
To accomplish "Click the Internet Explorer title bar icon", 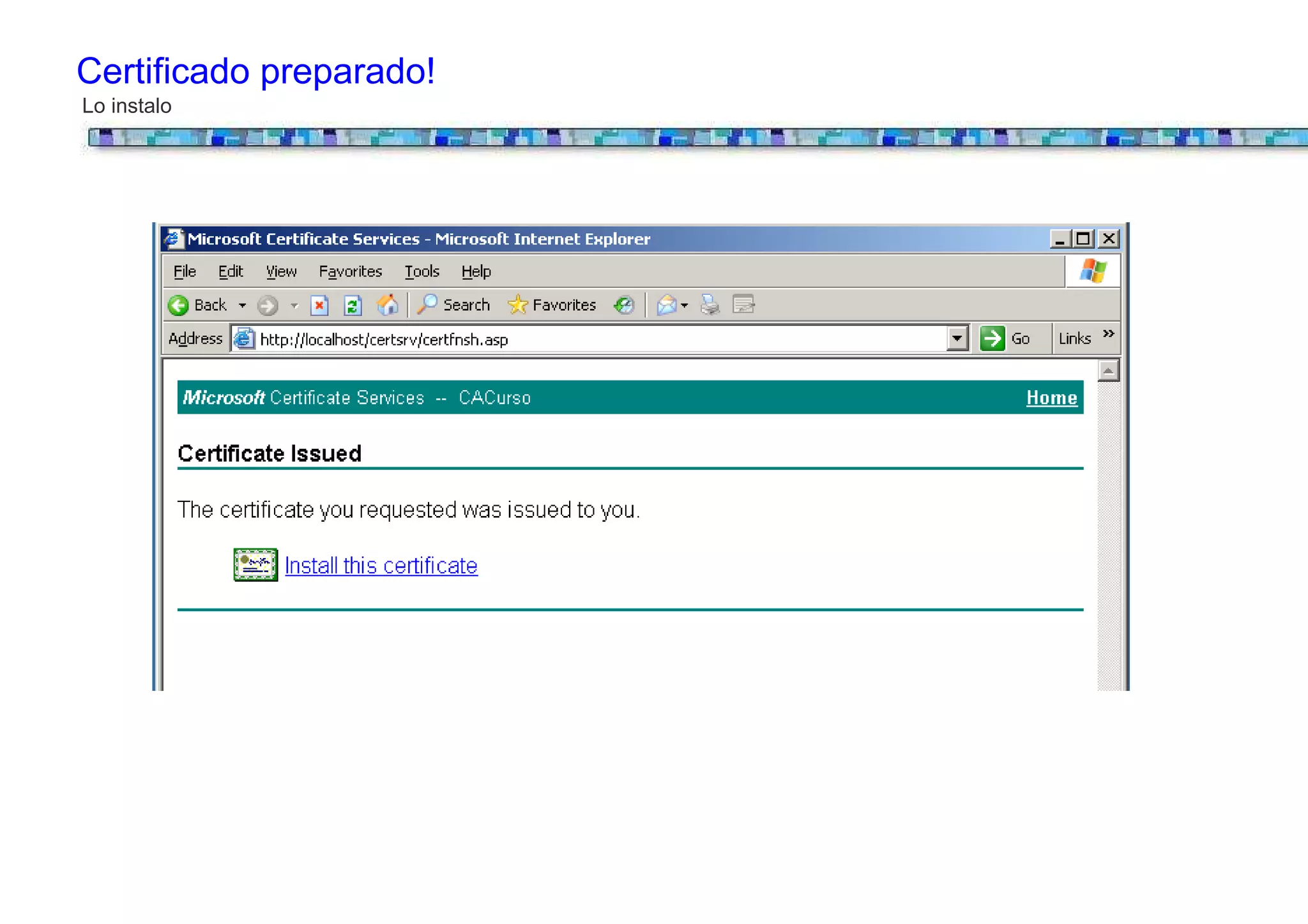I will (173, 239).
